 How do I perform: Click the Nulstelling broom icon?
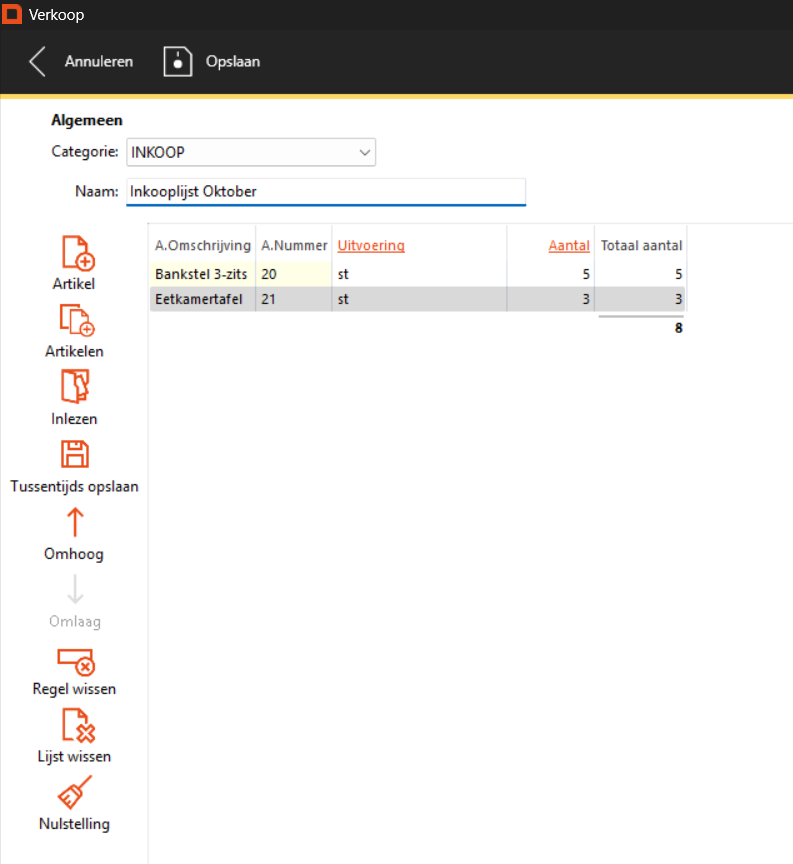tap(74, 793)
